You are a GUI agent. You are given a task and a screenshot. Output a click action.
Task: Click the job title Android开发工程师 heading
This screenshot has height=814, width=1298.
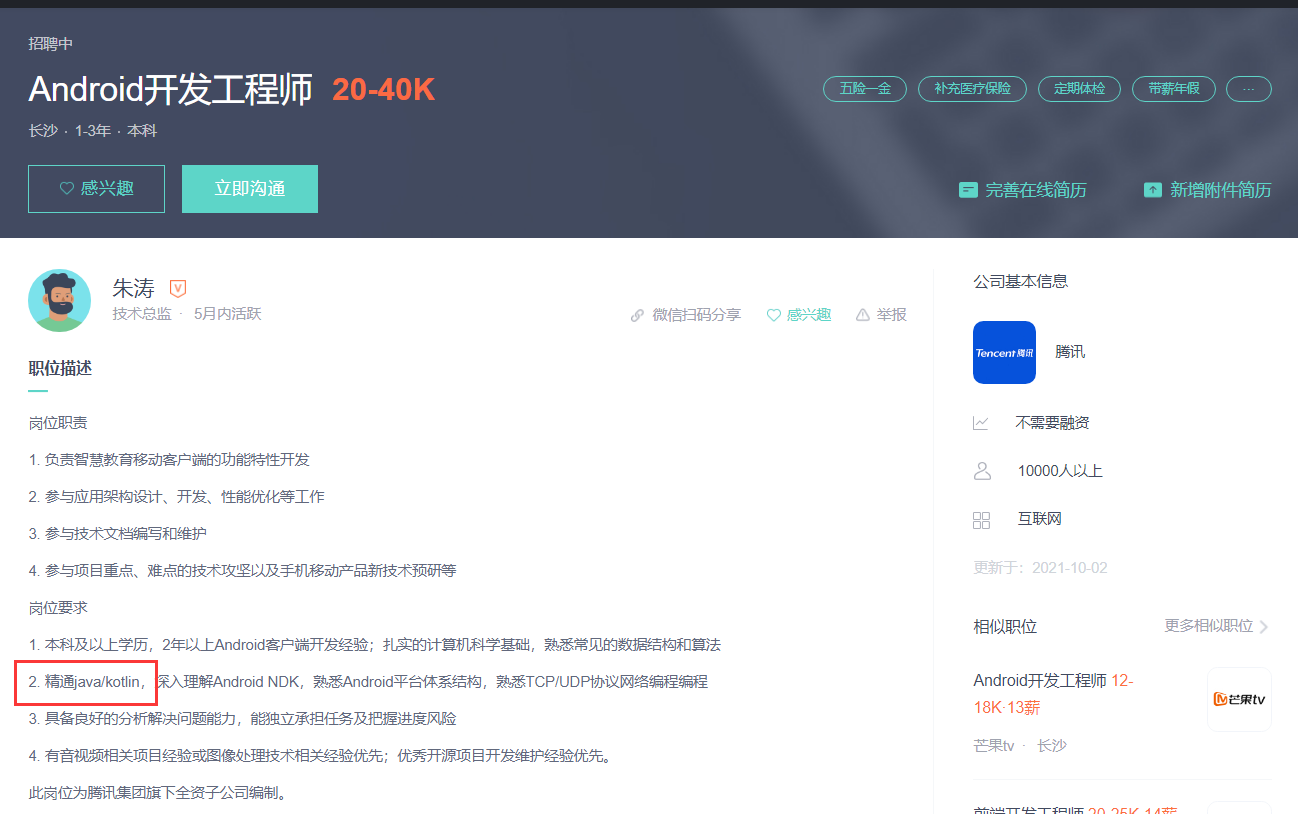point(171,89)
